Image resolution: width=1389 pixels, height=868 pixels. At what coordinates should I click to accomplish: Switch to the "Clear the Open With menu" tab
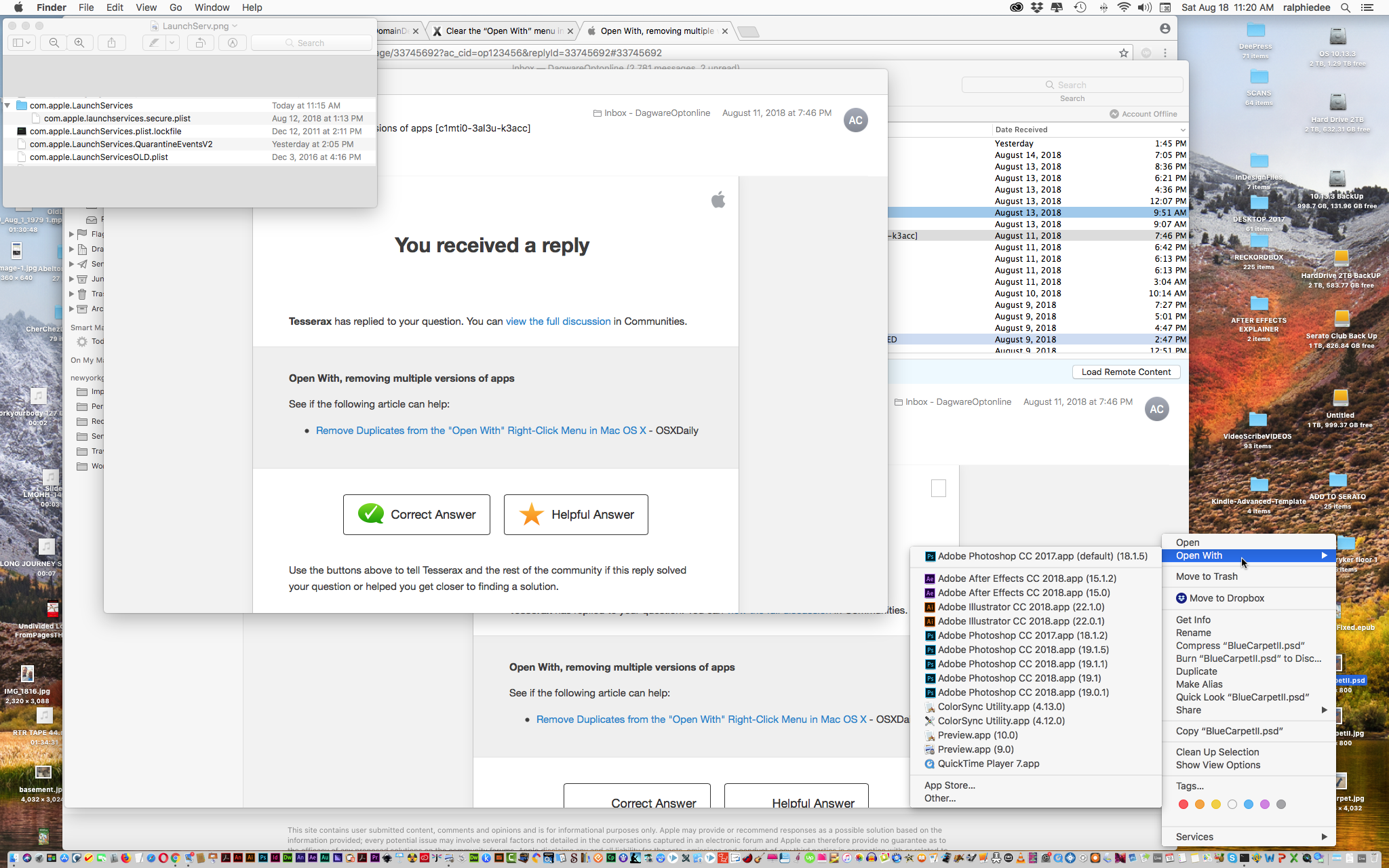click(502, 31)
